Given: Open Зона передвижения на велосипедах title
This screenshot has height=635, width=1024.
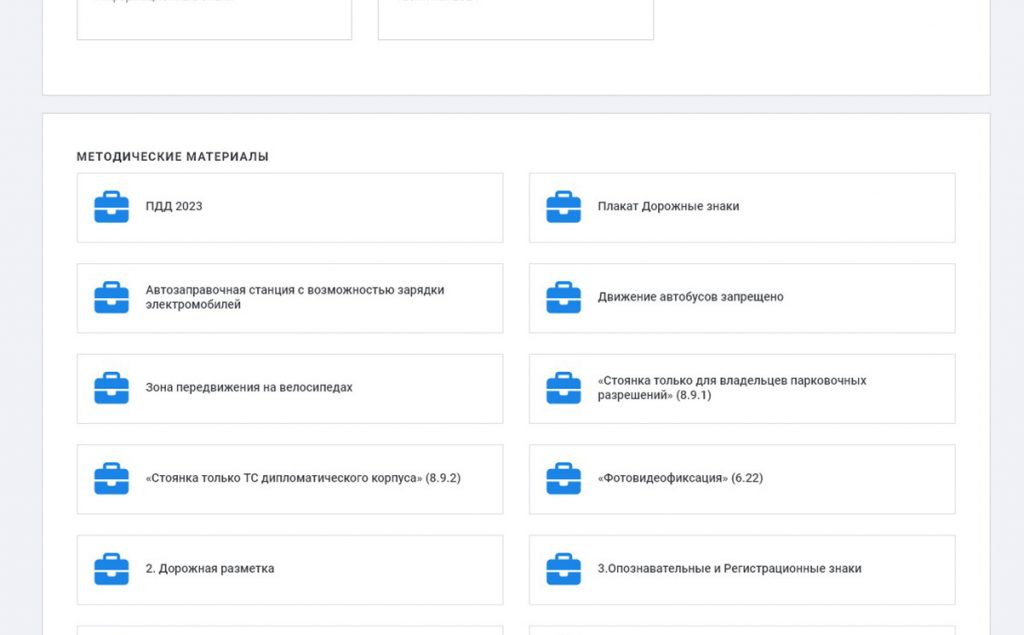Looking at the screenshot, I should pos(249,388).
